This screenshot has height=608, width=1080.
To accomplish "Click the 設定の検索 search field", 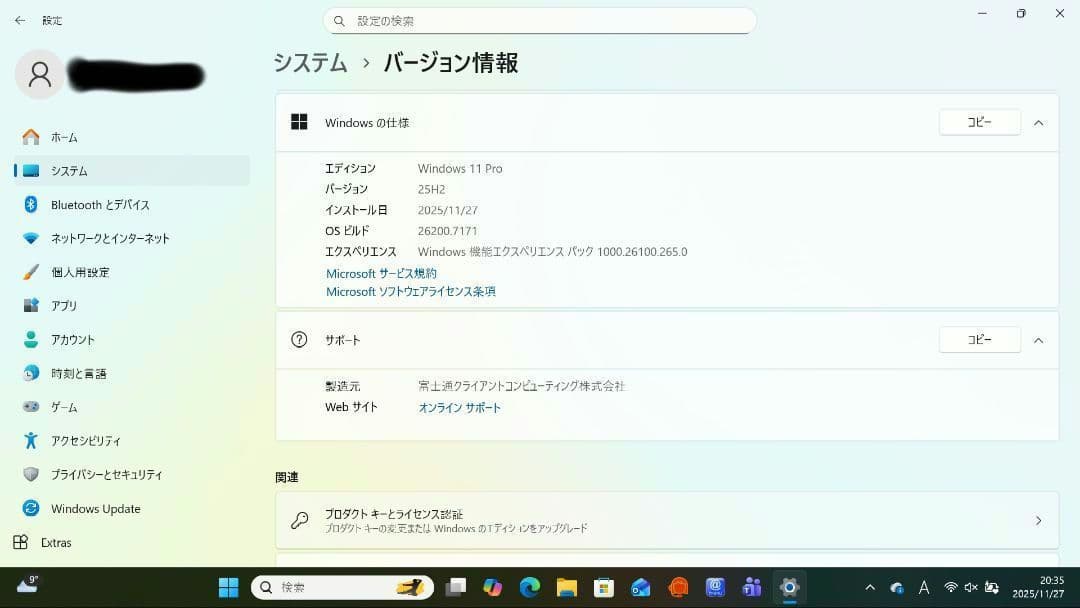I will pos(540,20).
